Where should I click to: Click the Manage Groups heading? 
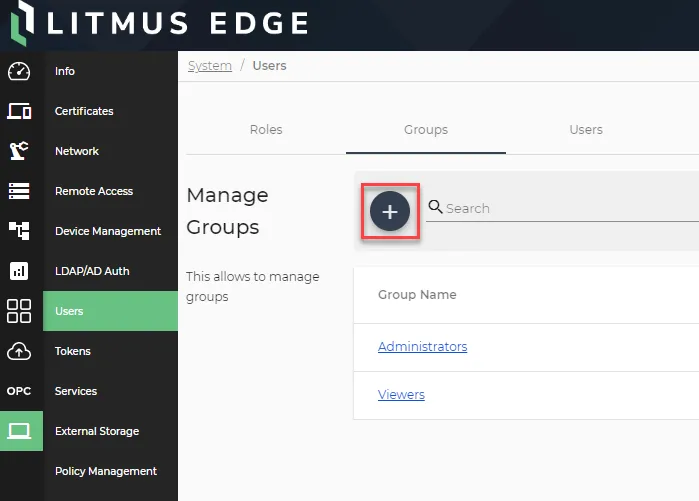227,211
